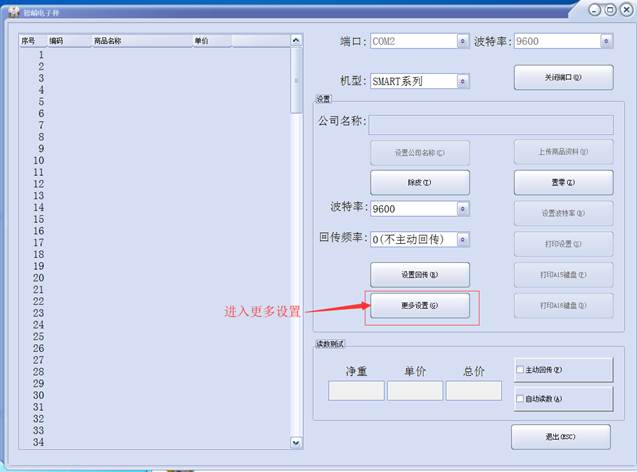Open the 波特率 dropdown inside the 设置 group
Image resolution: width=637 pixels, height=472 pixels.
pos(463,209)
